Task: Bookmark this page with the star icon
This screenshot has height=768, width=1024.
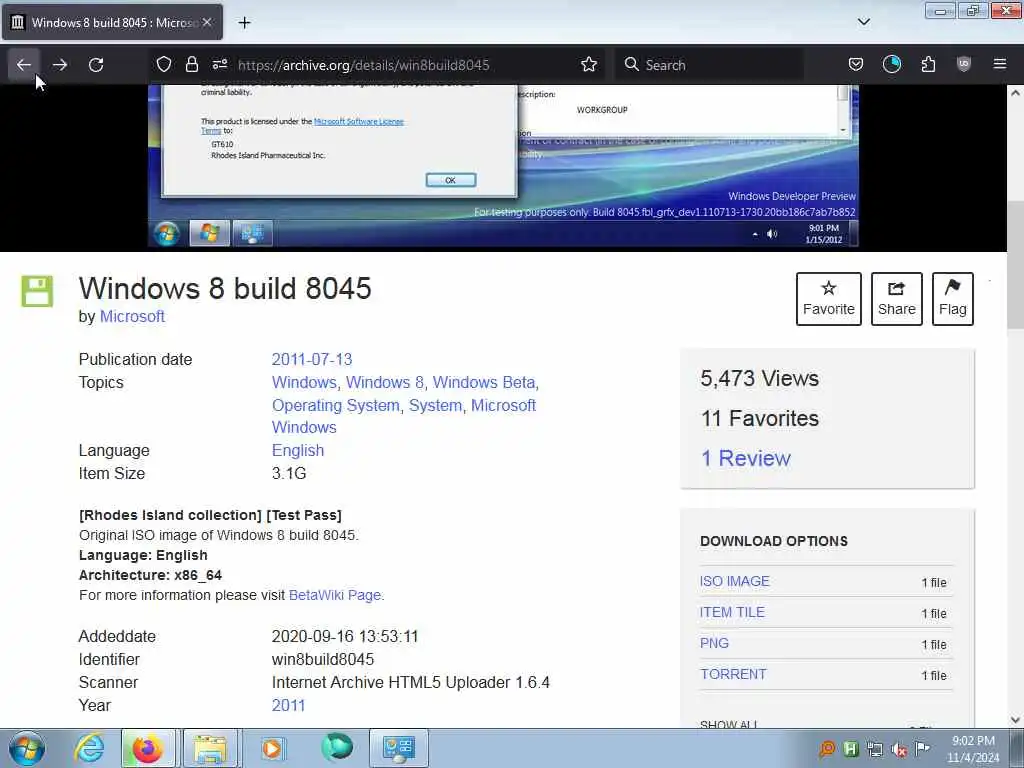Action: [x=589, y=64]
